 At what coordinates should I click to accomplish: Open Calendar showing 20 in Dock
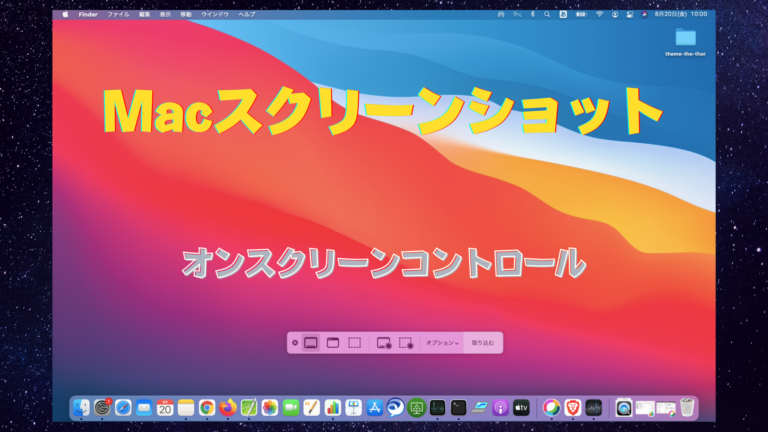point(165,408)
